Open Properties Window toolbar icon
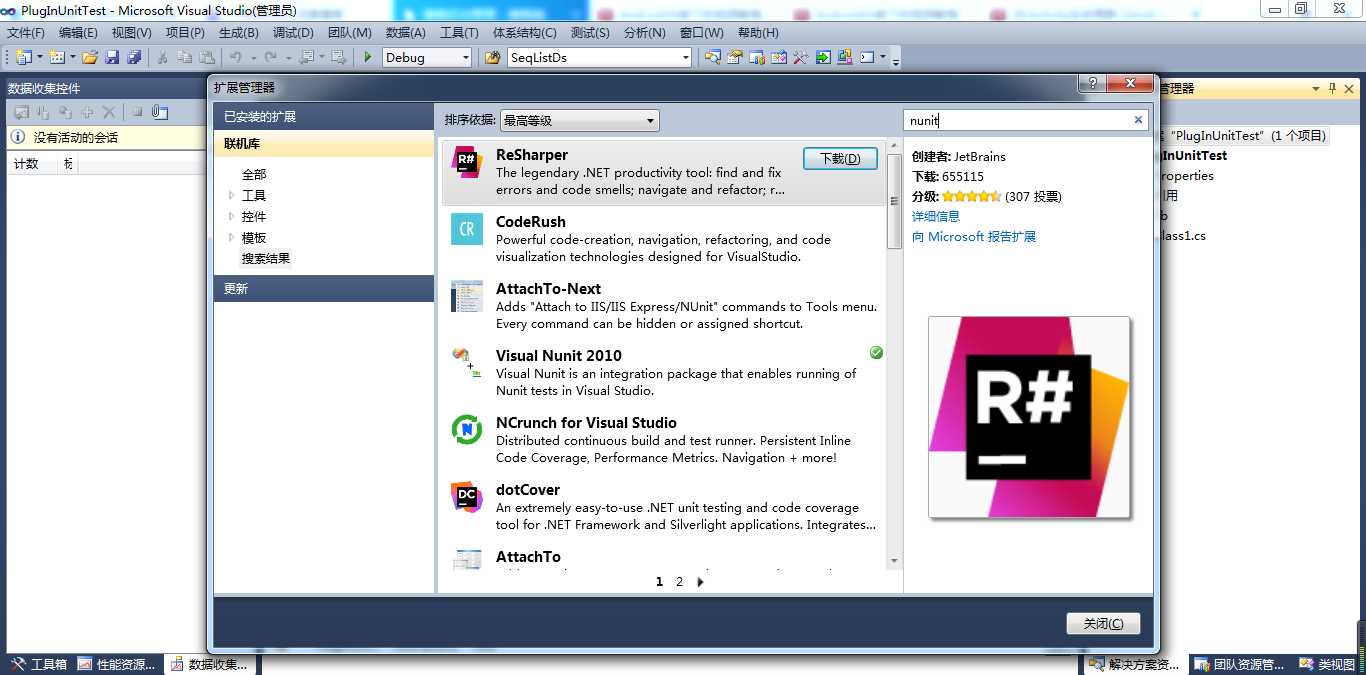1366x675 pixels. click(735, 57)
